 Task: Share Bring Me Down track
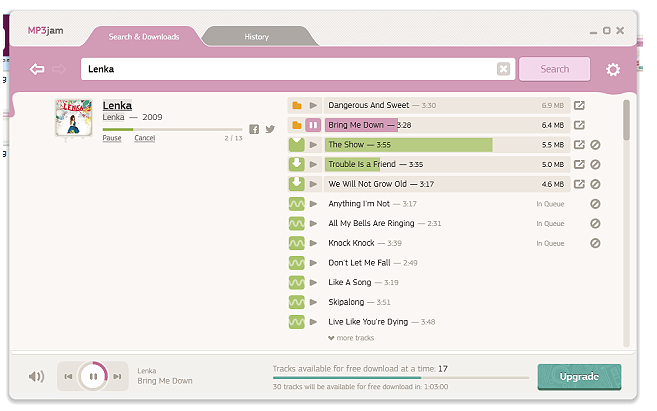pos(579,125)
